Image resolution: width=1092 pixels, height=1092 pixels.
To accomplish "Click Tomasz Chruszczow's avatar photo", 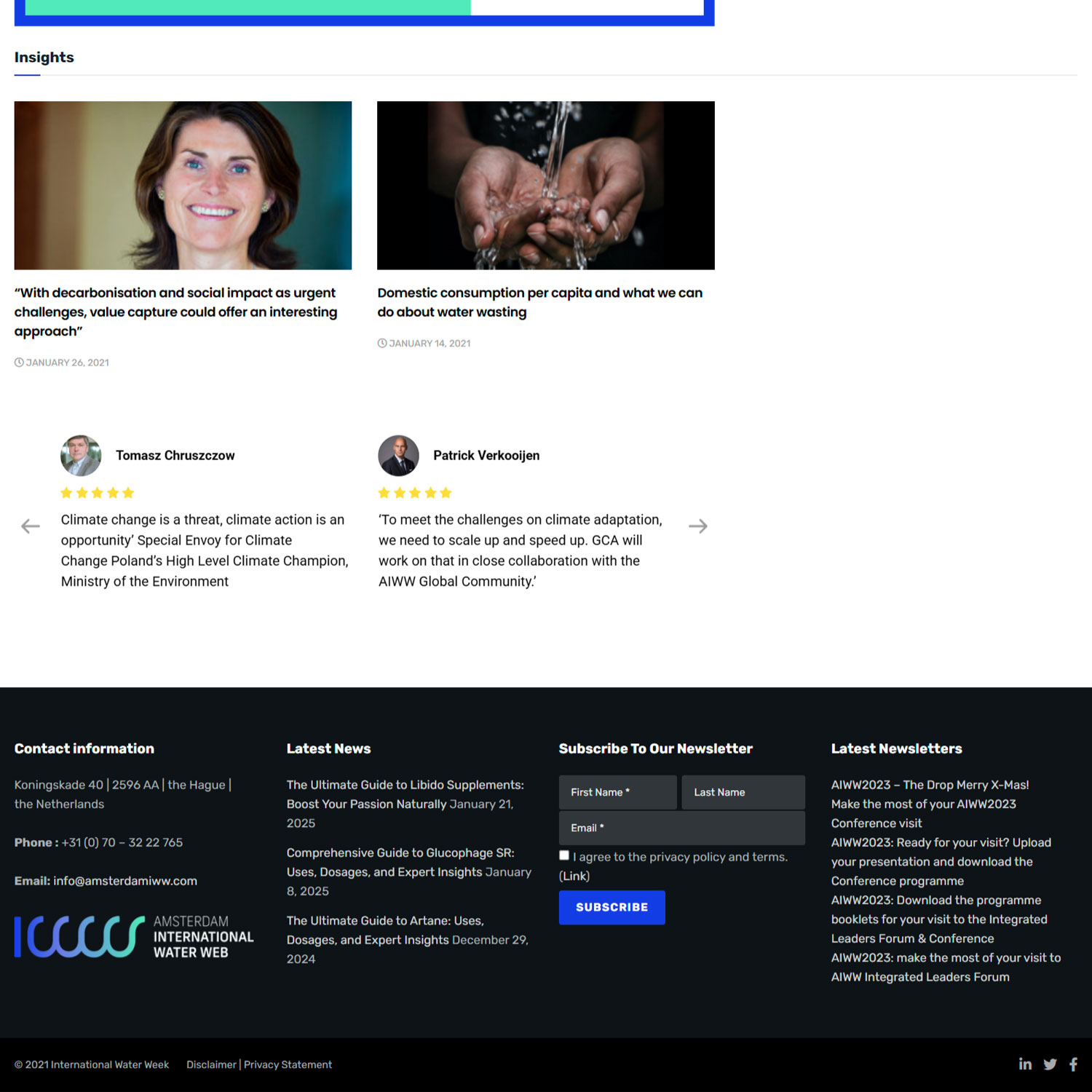I will click(x=81, y=456).
